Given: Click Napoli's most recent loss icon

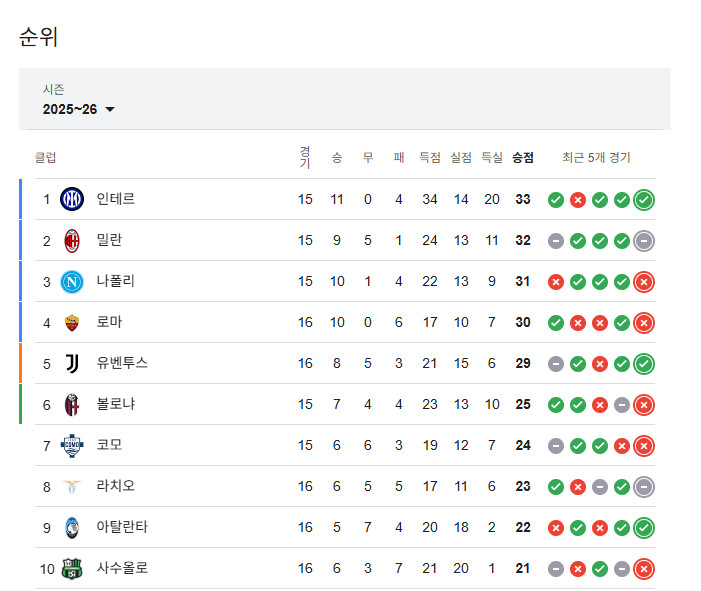Looking at the screenshot, I should point(644,282).
